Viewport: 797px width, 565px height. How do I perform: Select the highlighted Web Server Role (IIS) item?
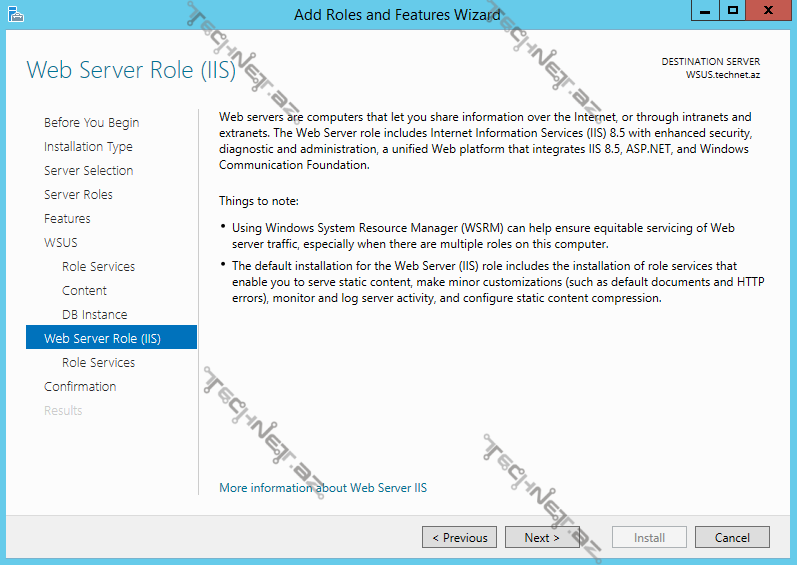[x=102, y=339]
